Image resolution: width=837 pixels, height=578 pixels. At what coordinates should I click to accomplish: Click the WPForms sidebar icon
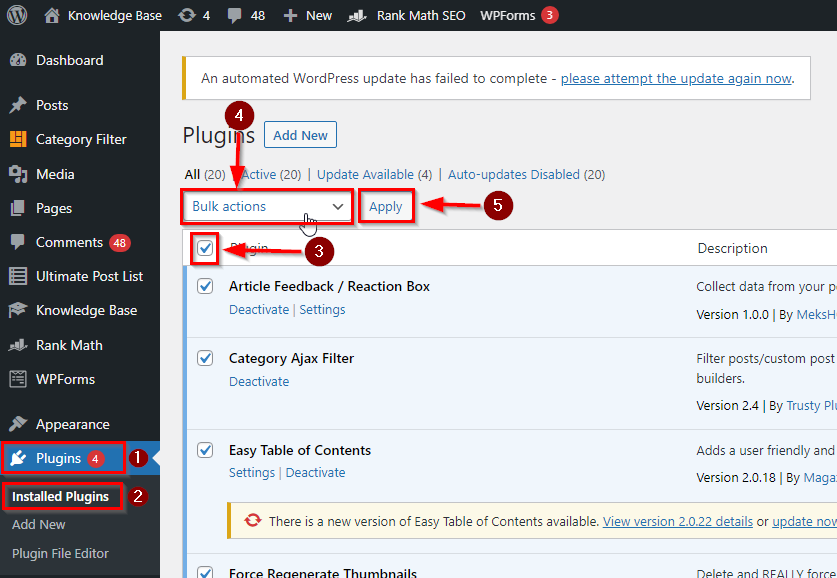(x=18, y=379)
